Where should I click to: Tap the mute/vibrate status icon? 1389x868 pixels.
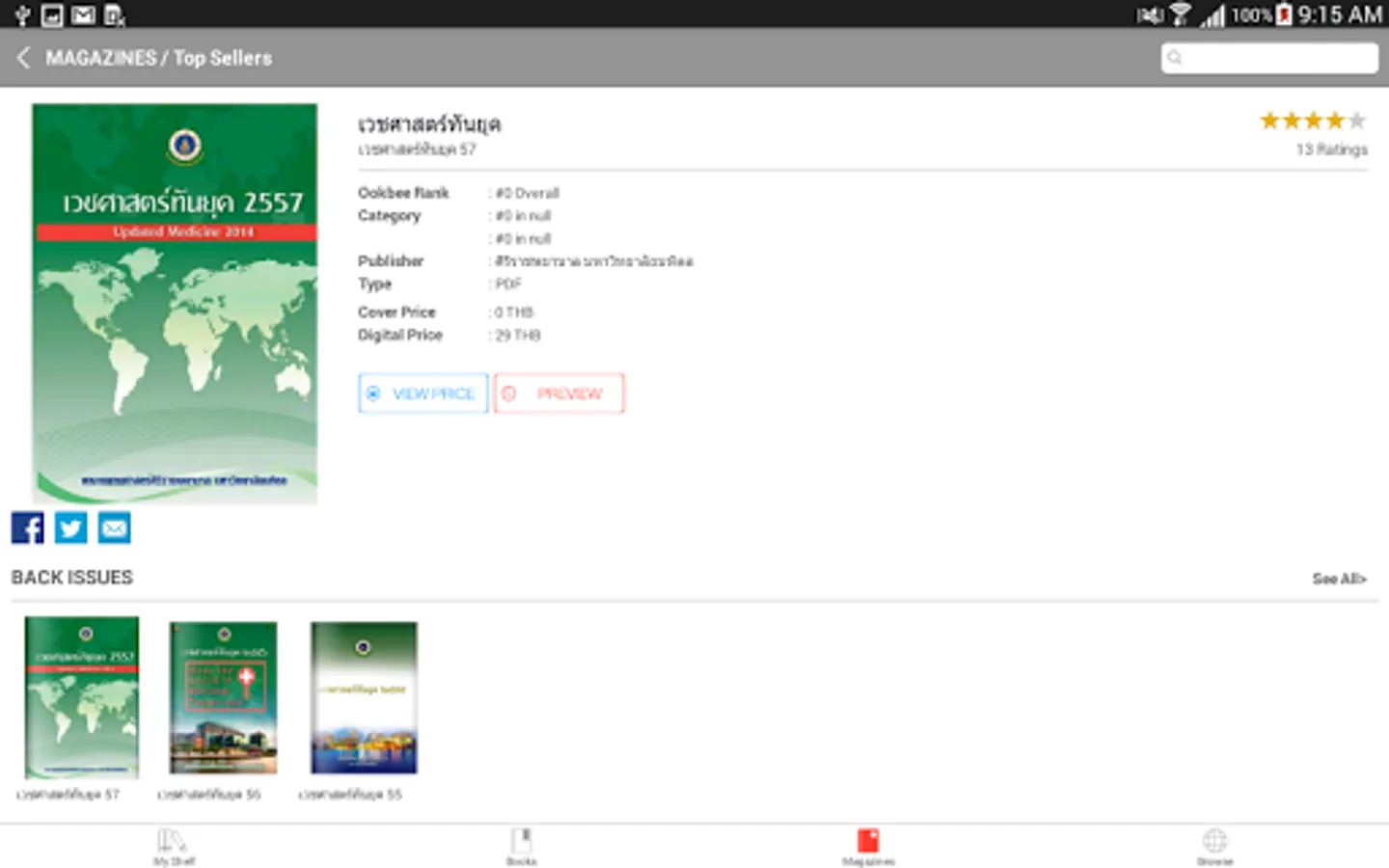pyautogui.click(x=1149, y=14)
